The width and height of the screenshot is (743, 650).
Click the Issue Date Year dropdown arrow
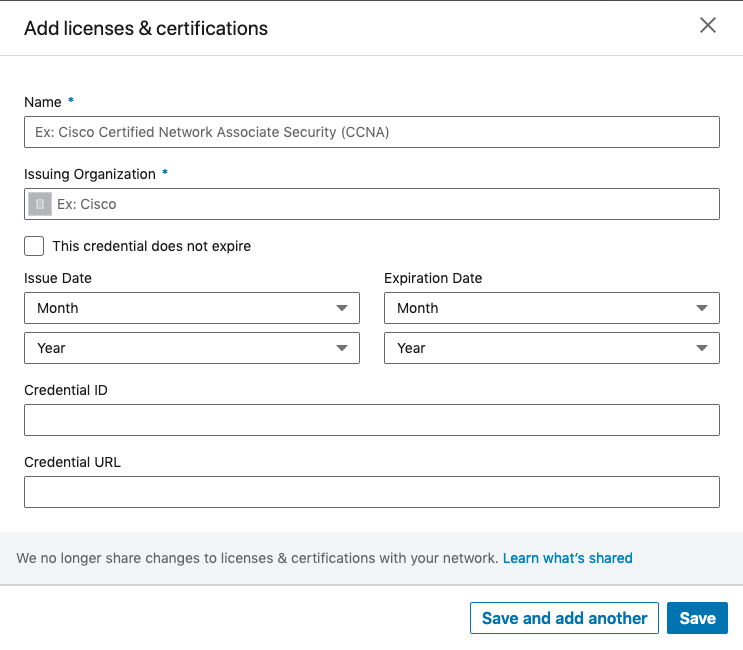pyautogui.click(x=342, y=348)
